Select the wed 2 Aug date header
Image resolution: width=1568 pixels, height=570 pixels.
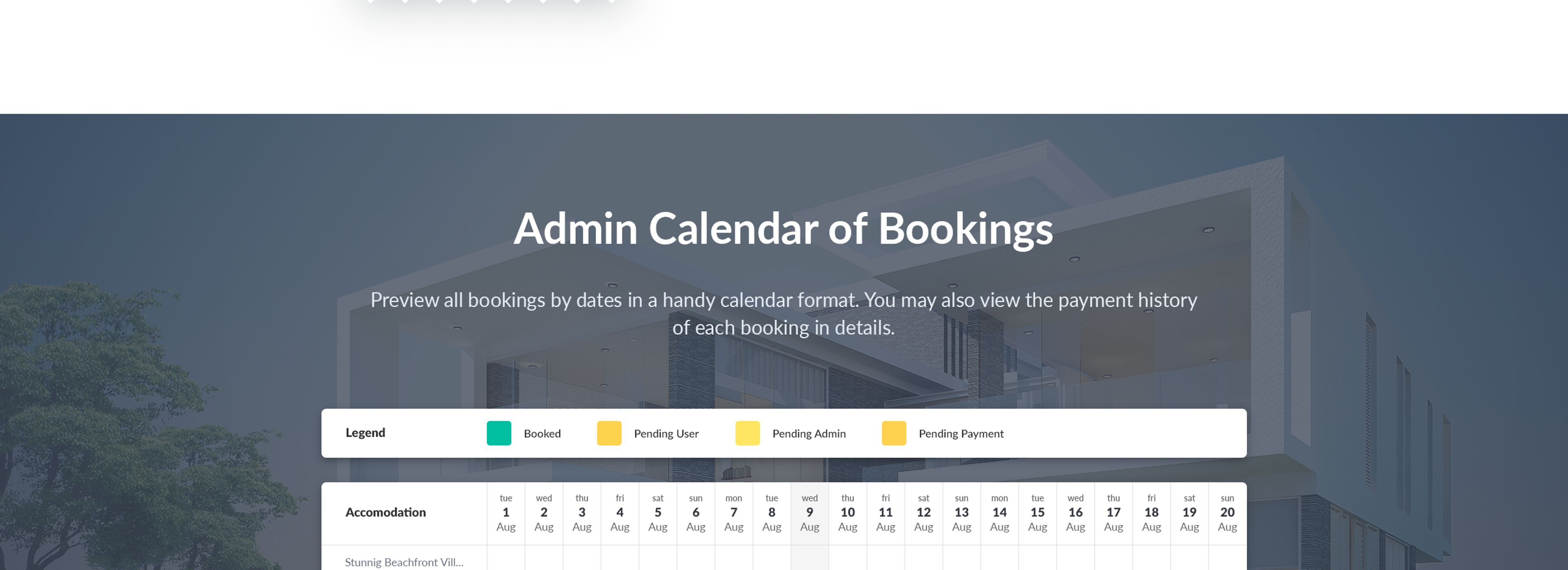(x=543, y=513)
